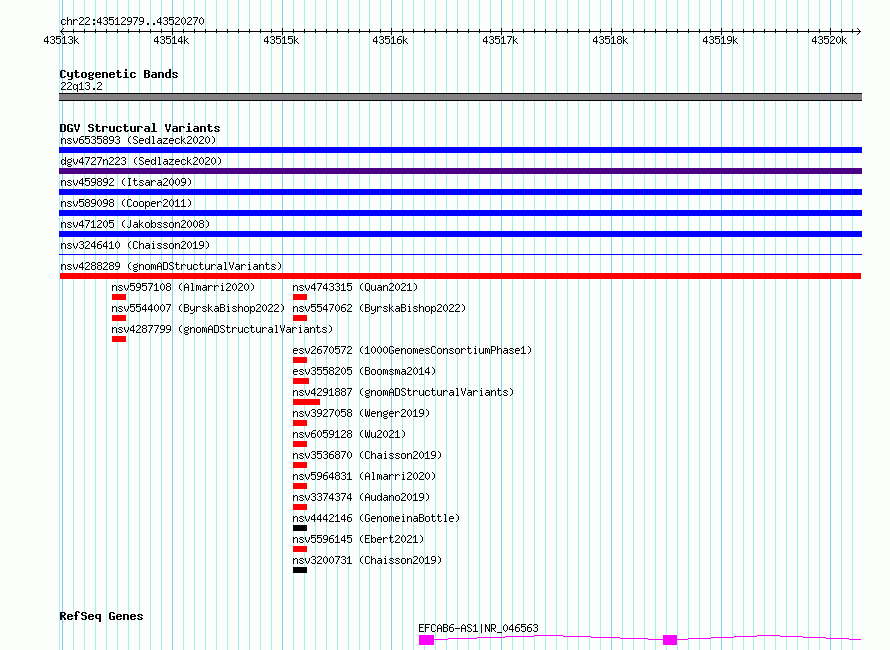The width and height of the screenshot is (890, 650).
Task: Click the 43518k ruler tick label
Action: click(610, 40)
